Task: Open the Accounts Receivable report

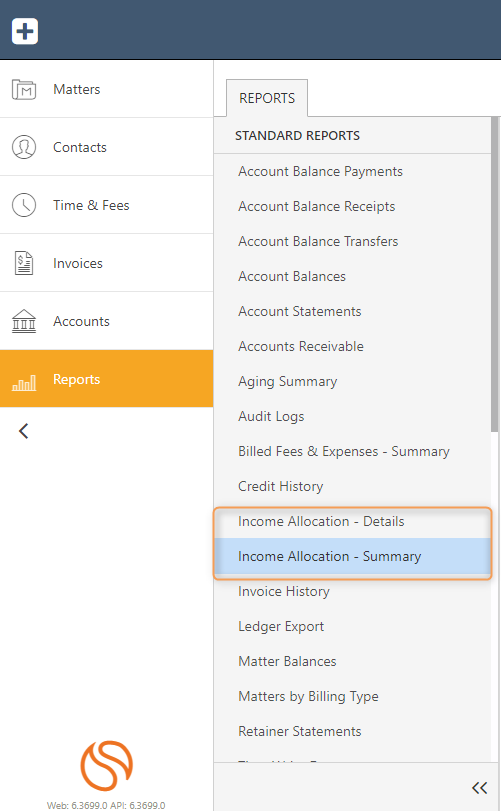Action: [x=352, y=347]
